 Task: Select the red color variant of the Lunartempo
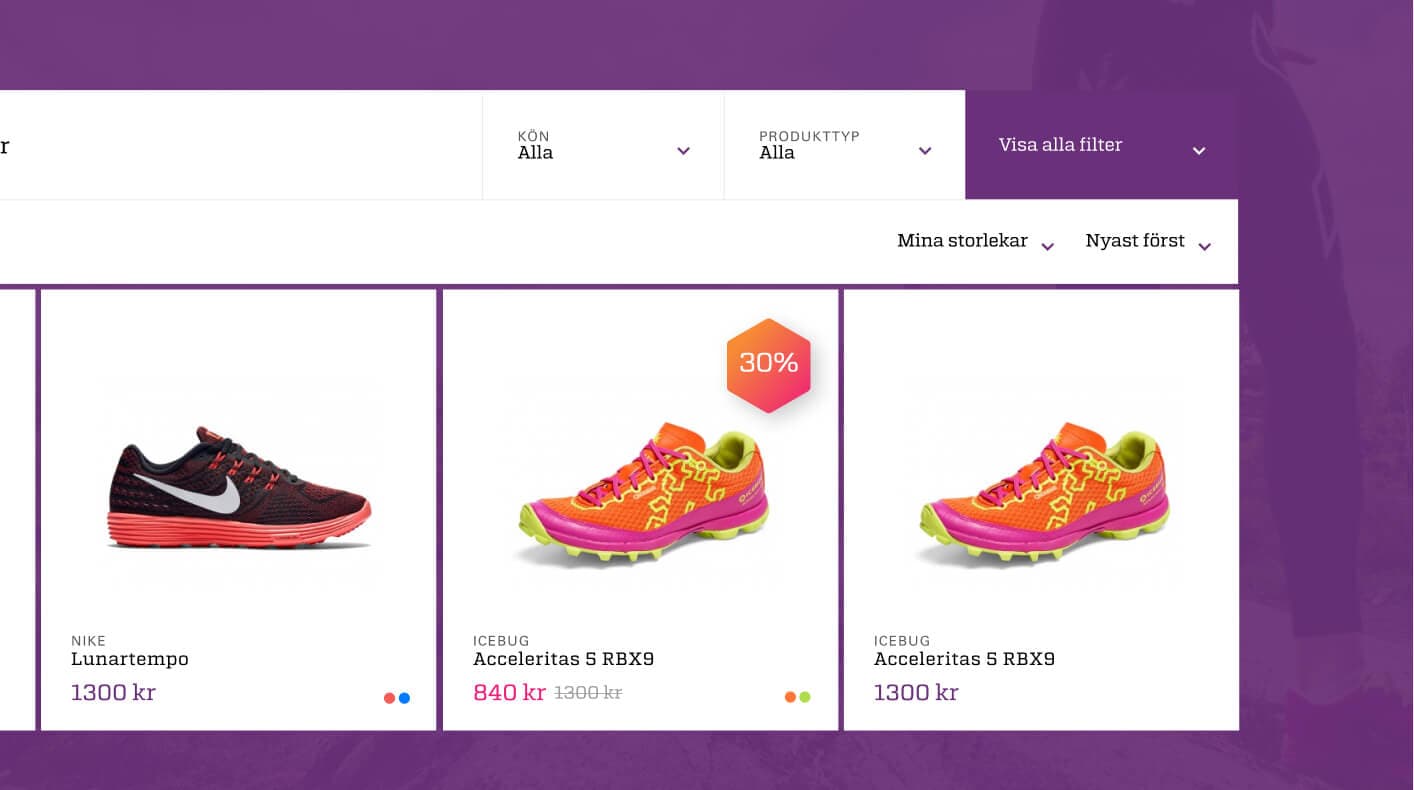(x=389, y=697)
